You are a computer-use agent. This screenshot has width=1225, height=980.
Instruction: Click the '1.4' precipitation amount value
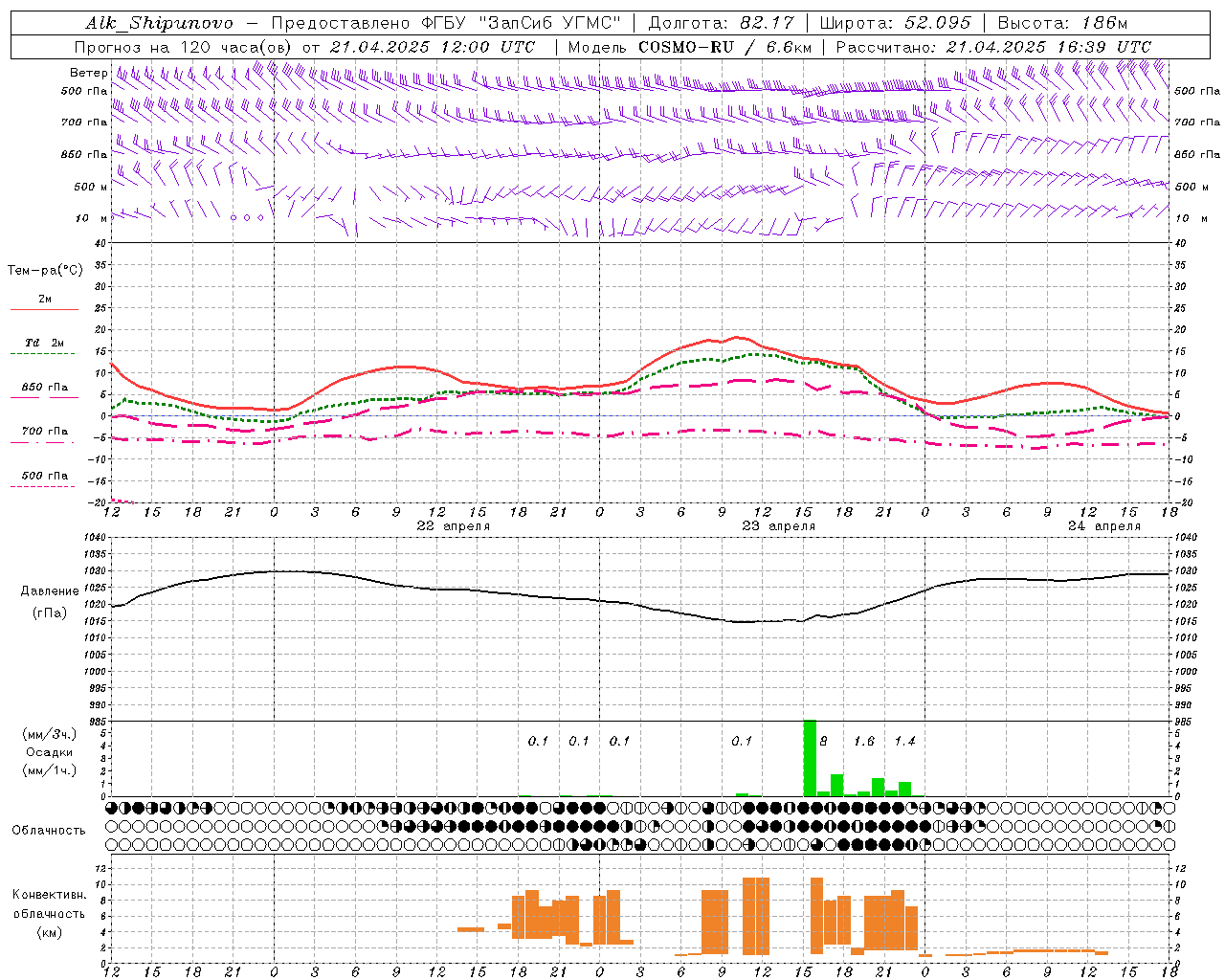(x=904, y=741)
